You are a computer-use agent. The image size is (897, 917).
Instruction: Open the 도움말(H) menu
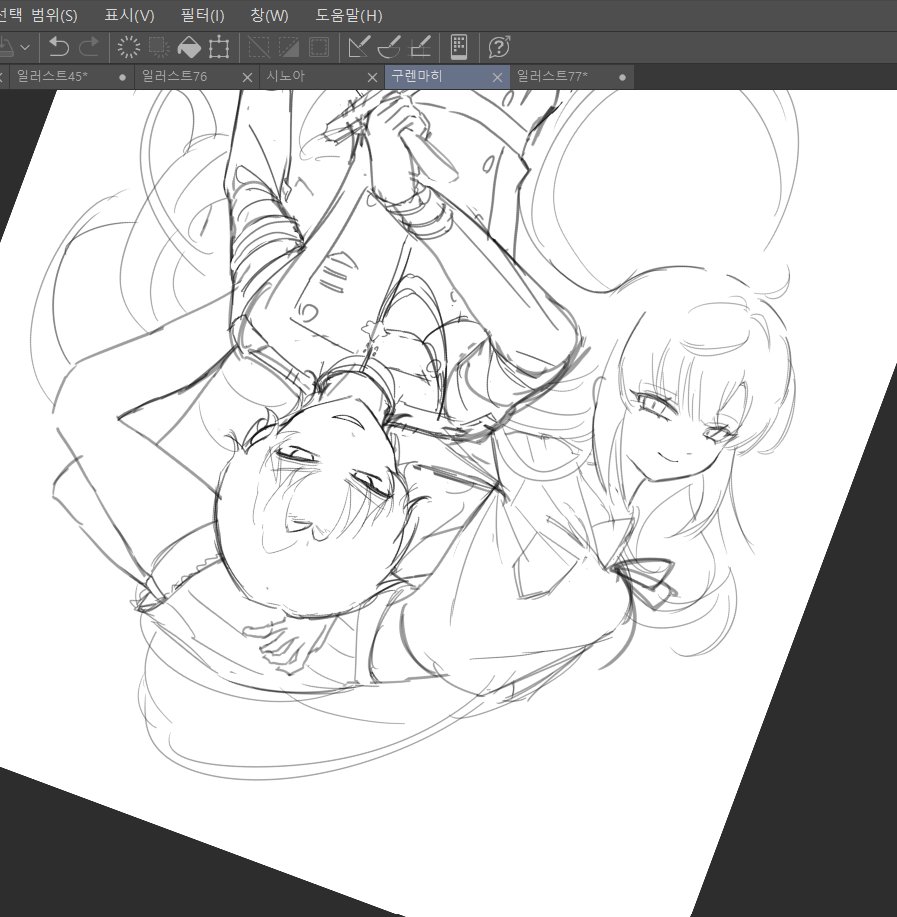349,15
